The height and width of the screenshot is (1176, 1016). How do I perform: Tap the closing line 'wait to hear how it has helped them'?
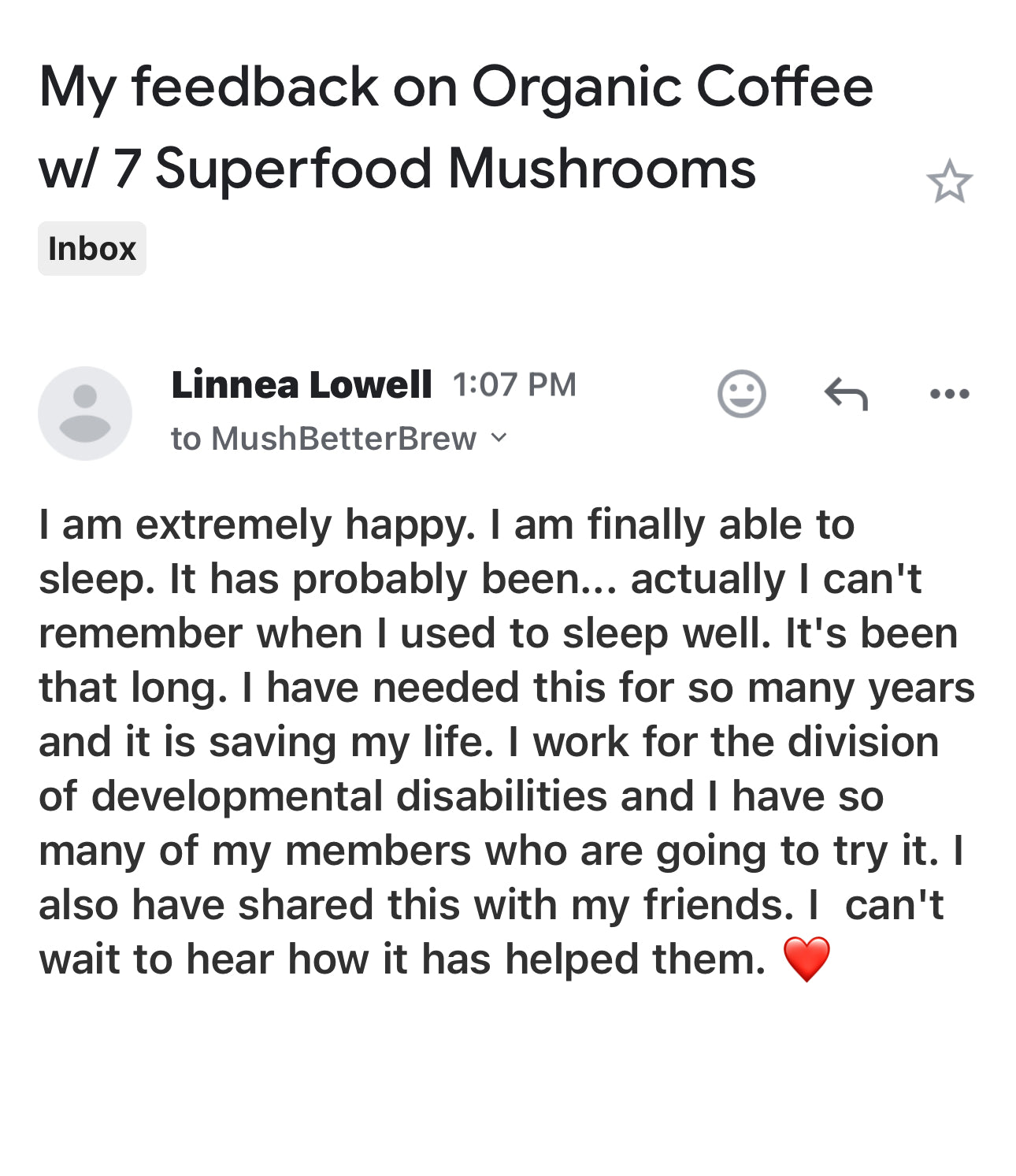coord(402,959)
